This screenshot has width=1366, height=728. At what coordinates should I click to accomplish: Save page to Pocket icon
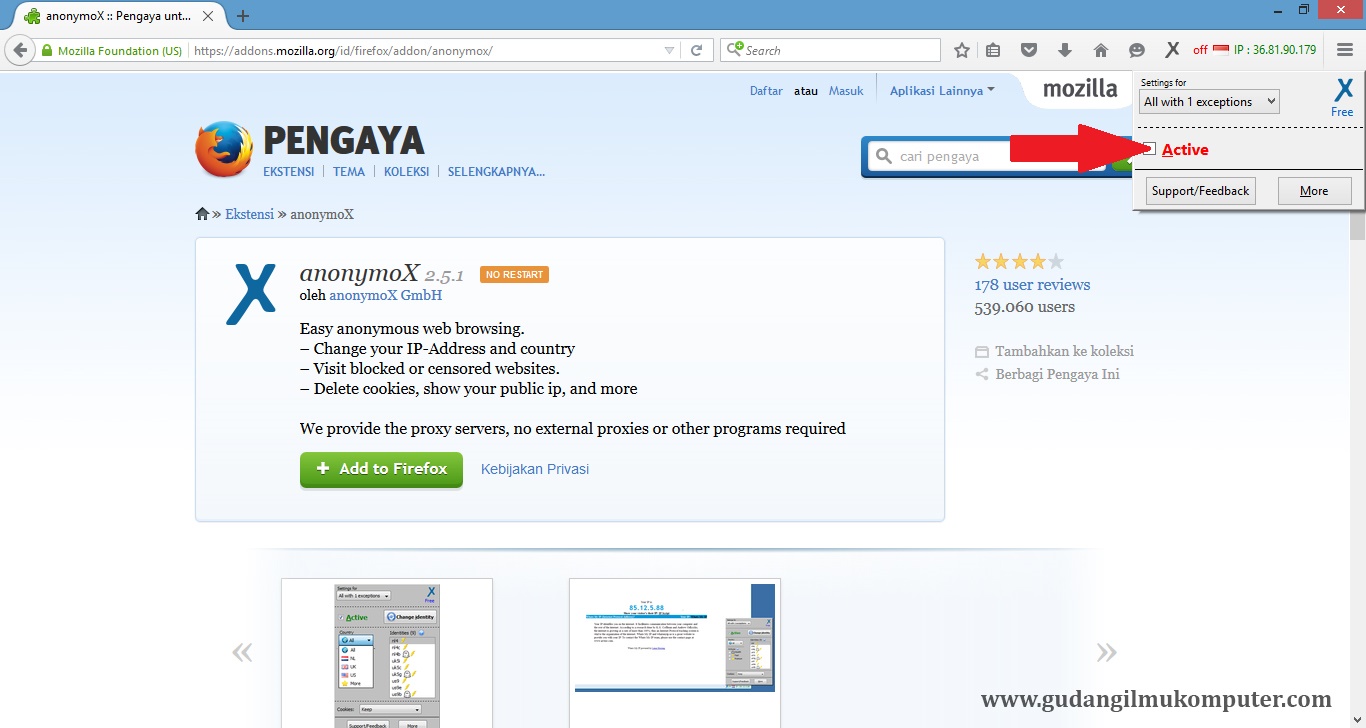(x=1028, y=50)
